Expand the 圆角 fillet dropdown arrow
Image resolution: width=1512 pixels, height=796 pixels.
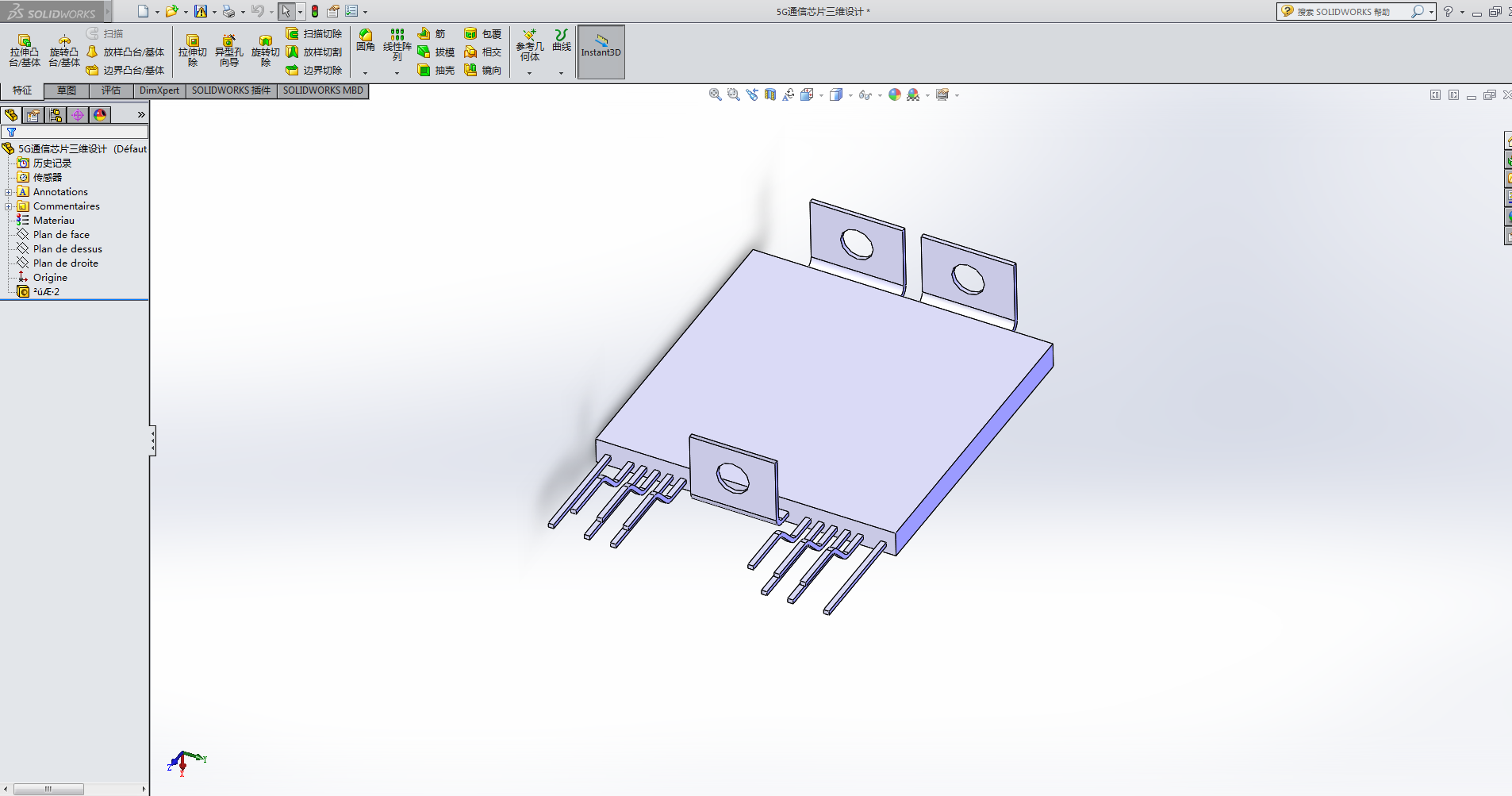(x=366, y=73)
